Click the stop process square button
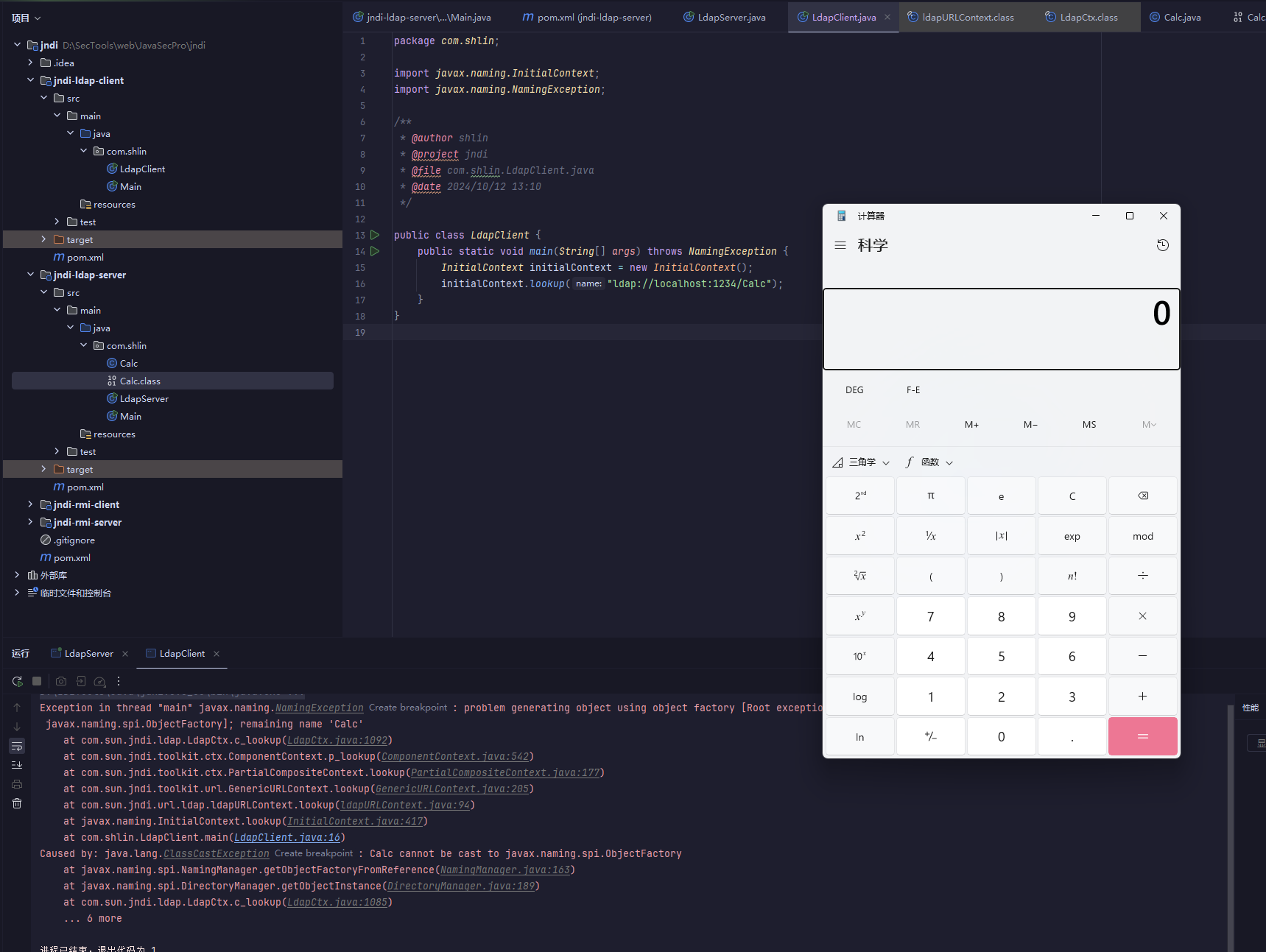Viewport: 1266px width, 952px height. (x=37, y=682)
